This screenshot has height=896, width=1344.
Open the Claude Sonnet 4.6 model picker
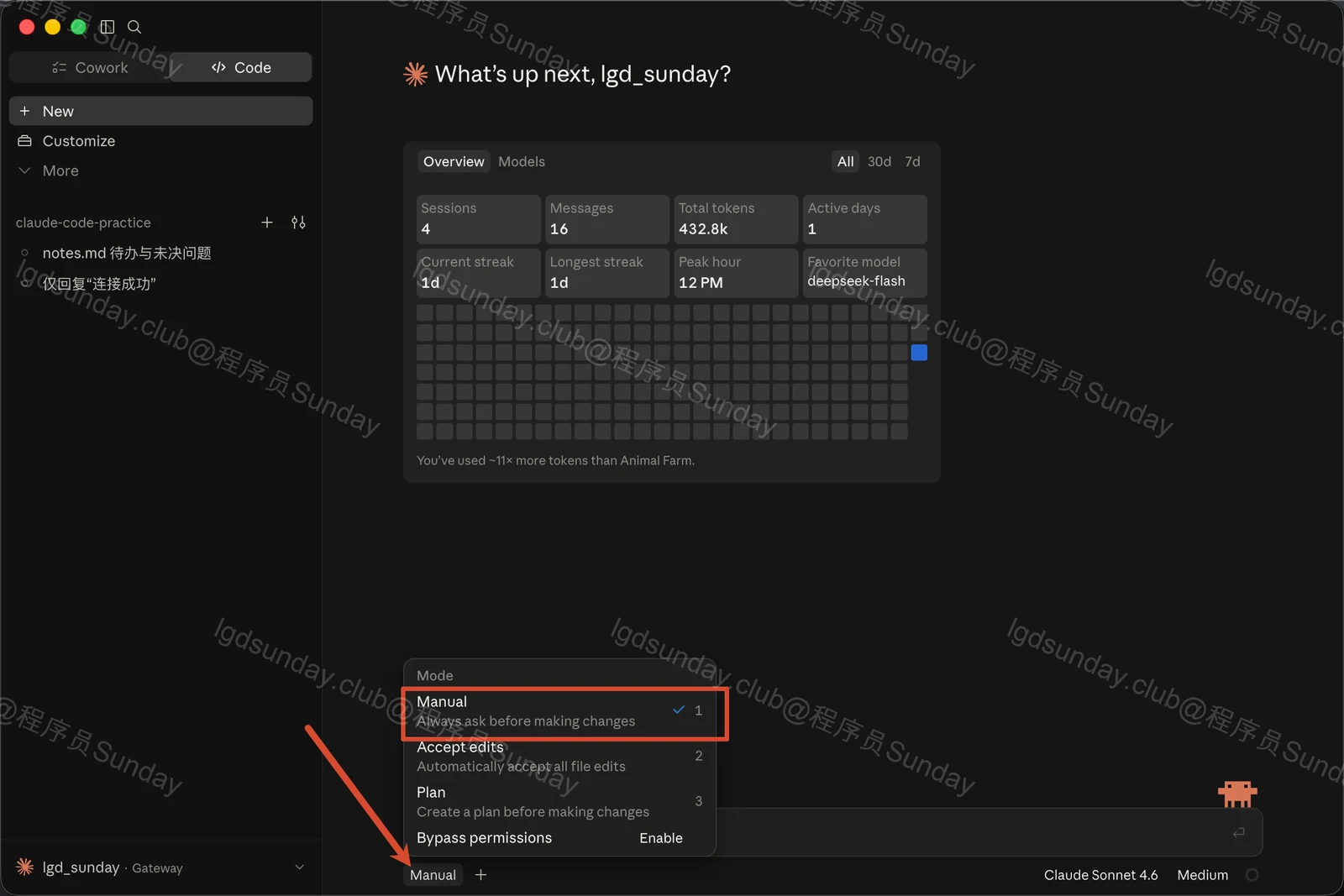click(x=1100, y=875)
